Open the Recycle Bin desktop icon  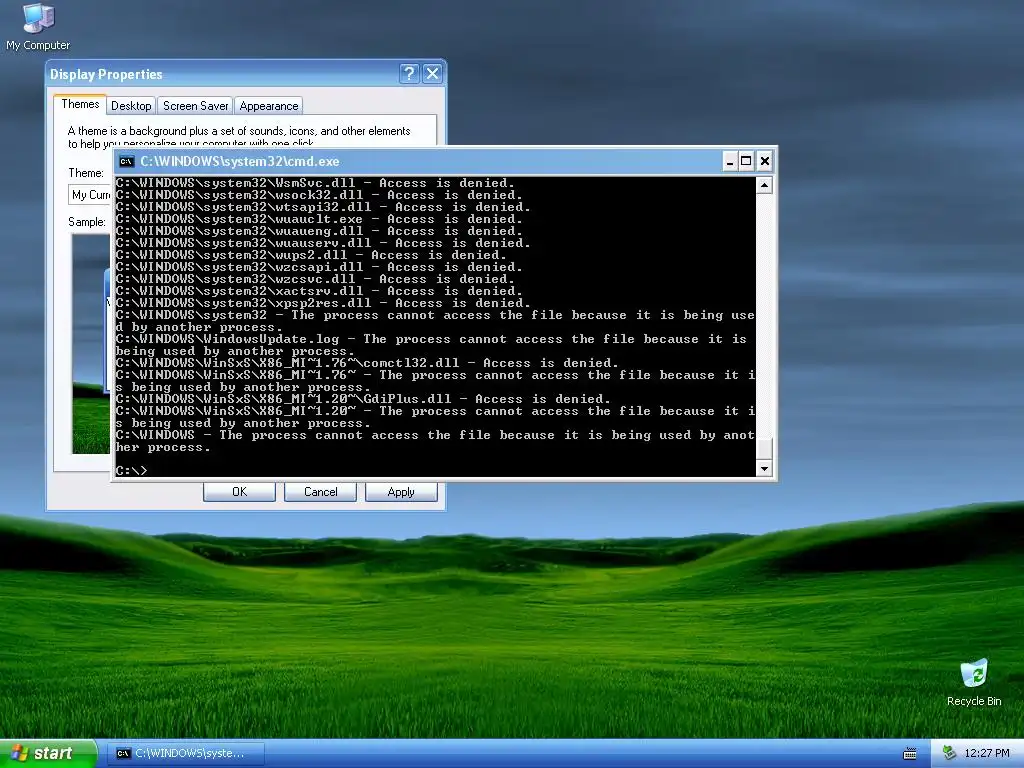point(974,683)
